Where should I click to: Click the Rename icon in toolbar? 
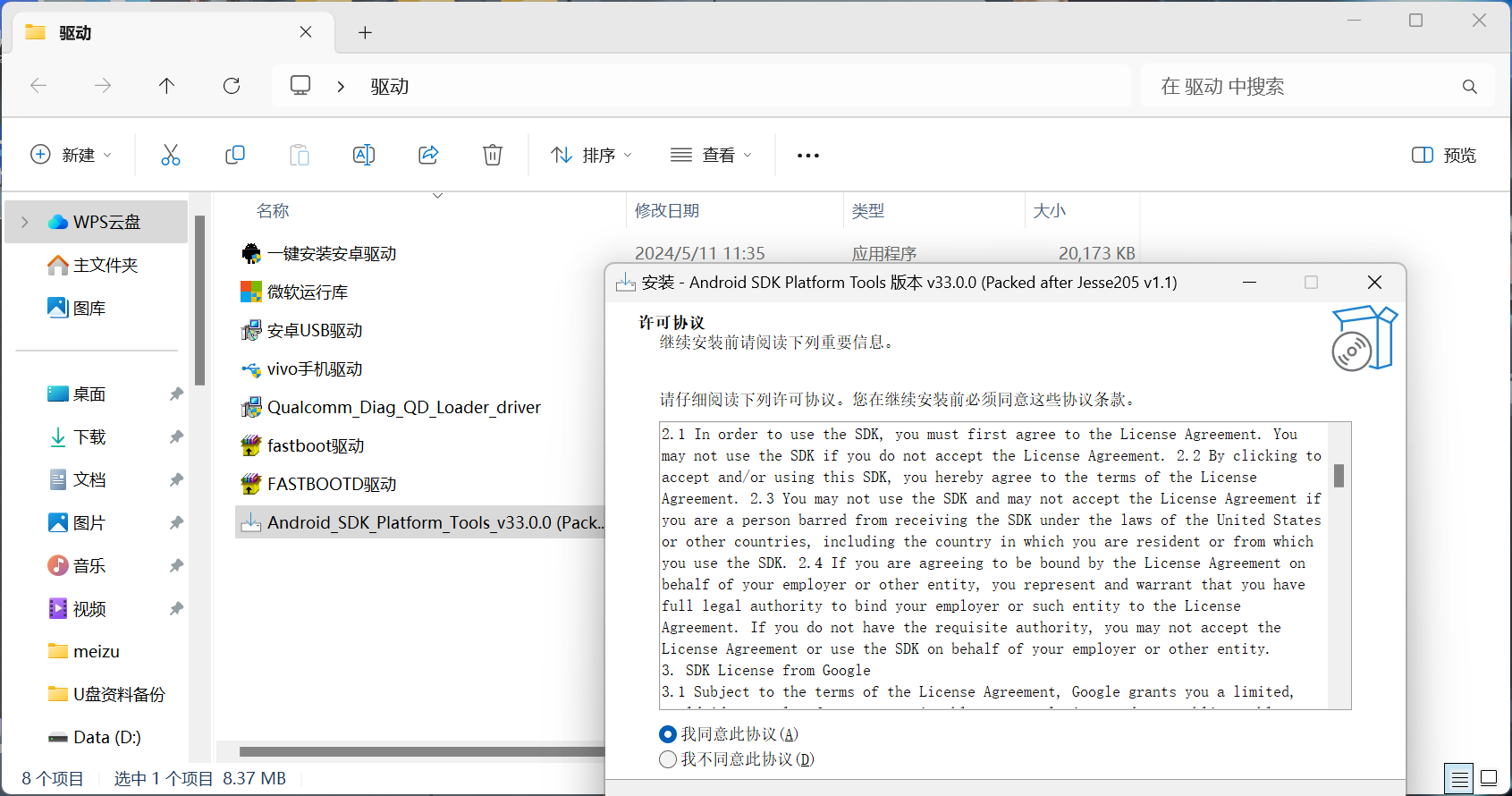coord(364,155)
